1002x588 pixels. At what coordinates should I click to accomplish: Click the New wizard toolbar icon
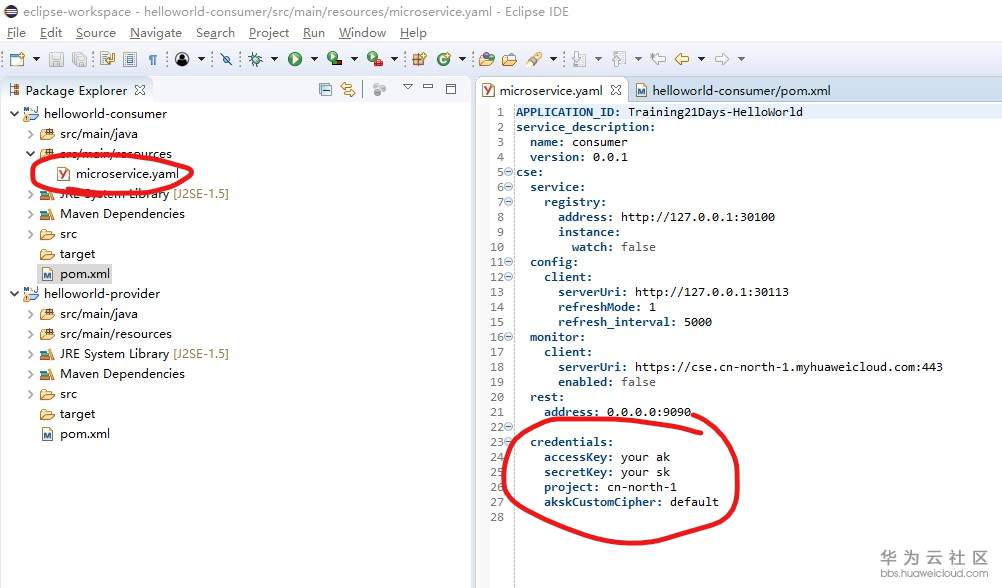coord(17,59)
